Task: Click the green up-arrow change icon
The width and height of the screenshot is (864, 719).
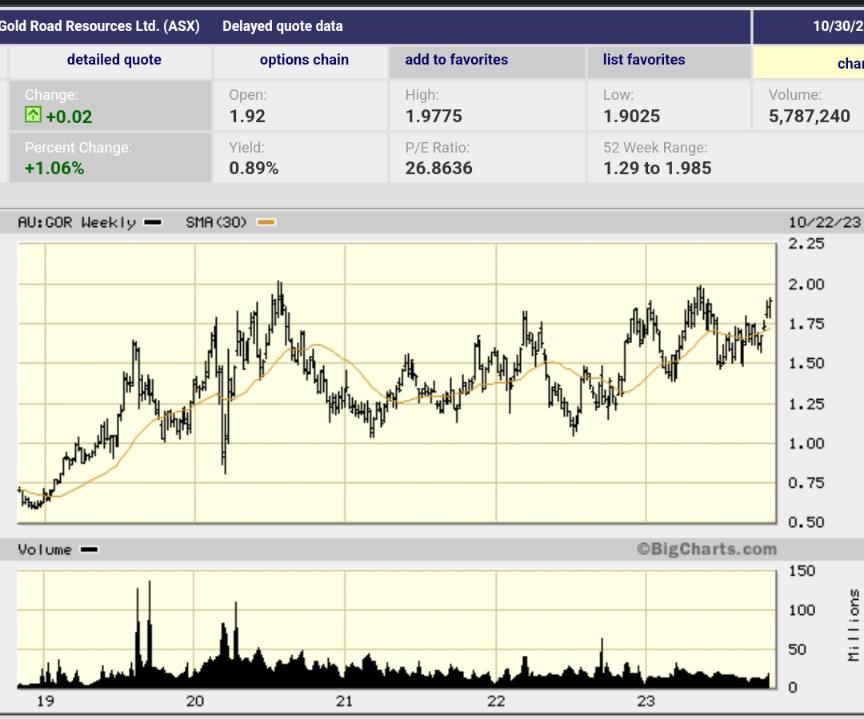Action: (33, 115)
